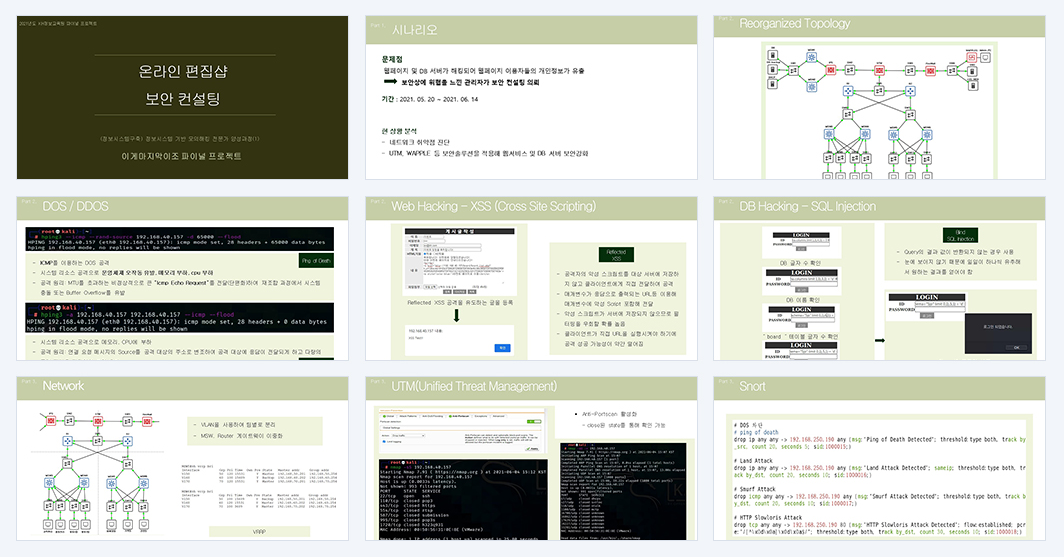Click the black arrow before 보안상에 위협을 text
The width and height of the screenshot is (1064, 557).
tap(390, 81)
